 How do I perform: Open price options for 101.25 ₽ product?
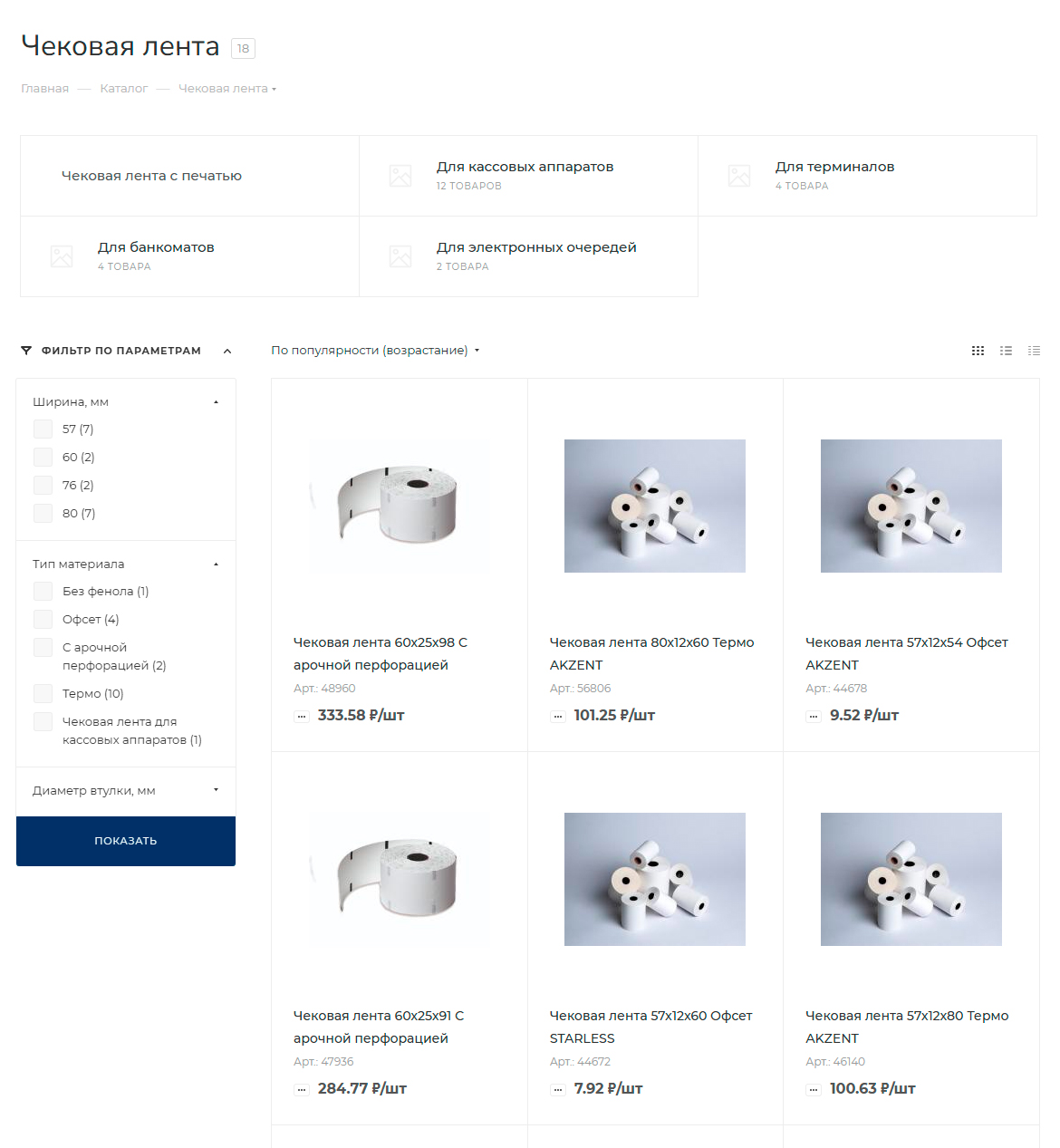(x=558, y=717)
